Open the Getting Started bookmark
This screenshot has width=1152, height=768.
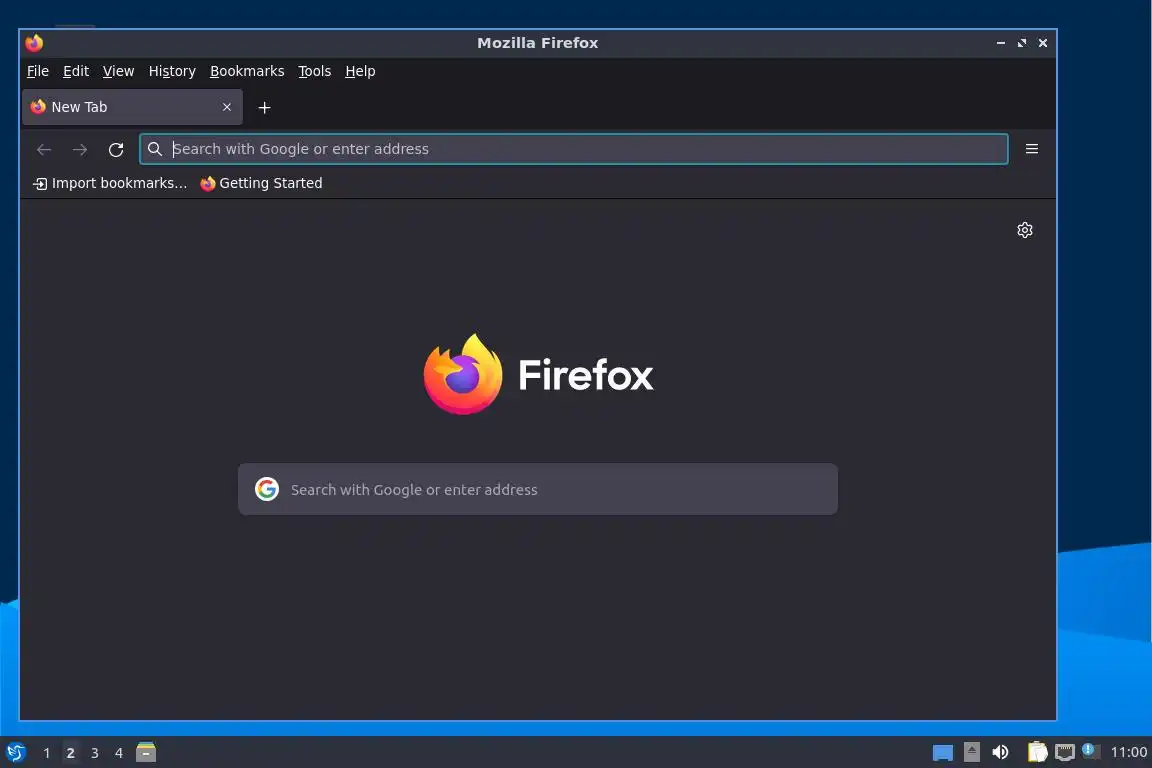click(262, 183)
